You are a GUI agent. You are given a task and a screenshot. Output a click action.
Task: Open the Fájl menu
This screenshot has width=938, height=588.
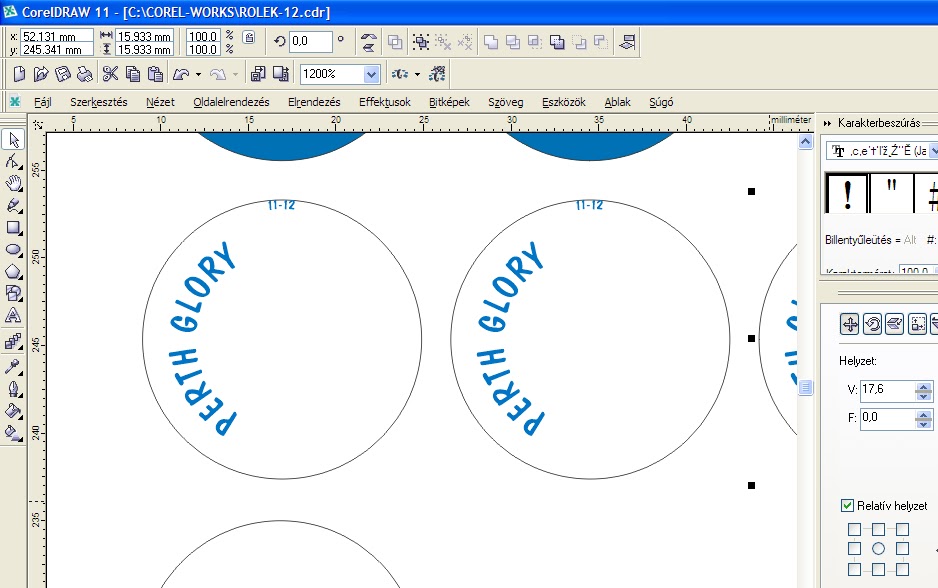click(42, 102)
